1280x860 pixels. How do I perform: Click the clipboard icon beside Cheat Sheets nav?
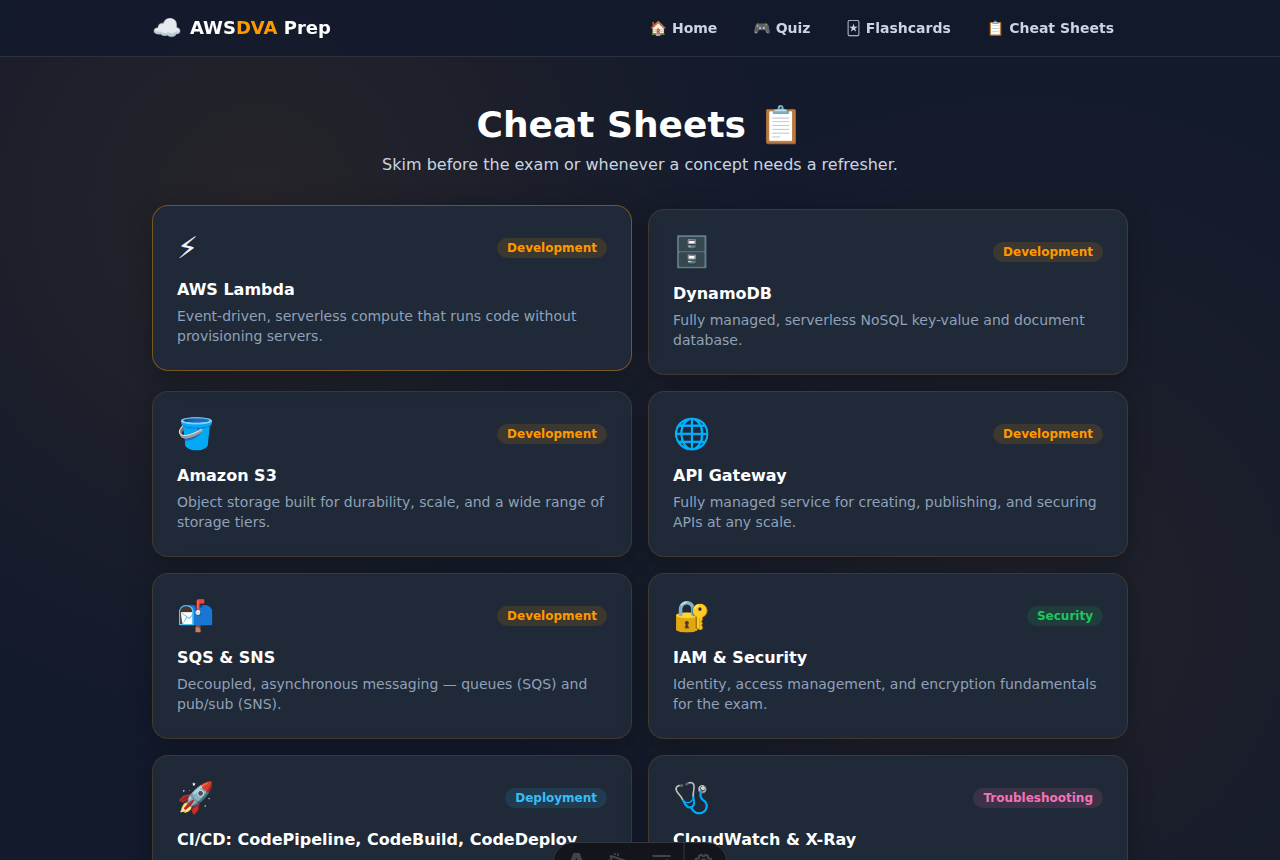coord(995,28)
